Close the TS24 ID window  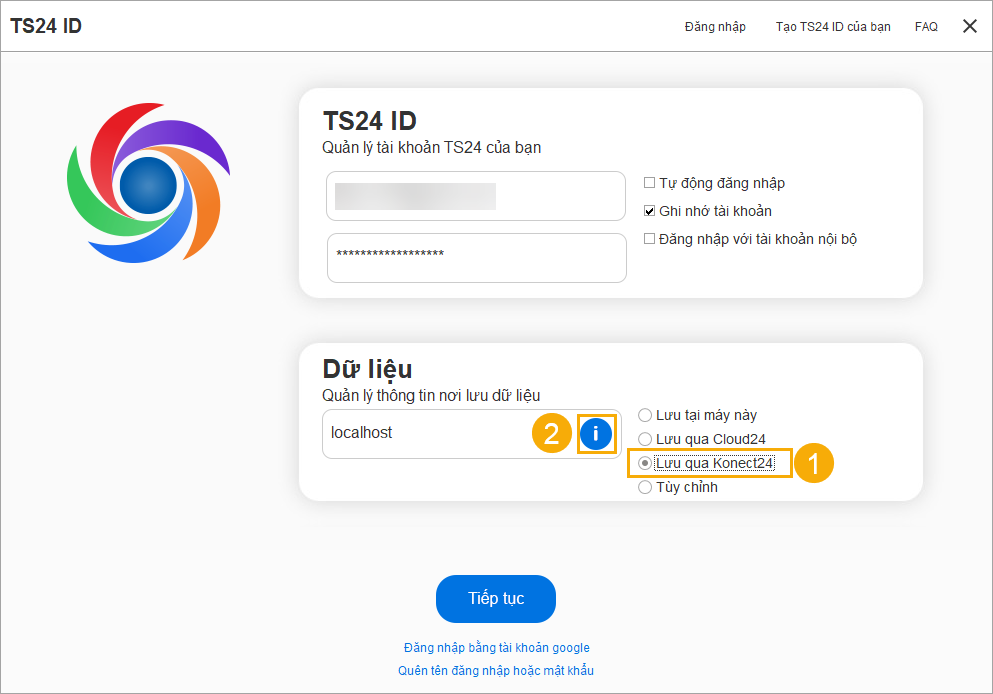point(970,26)
